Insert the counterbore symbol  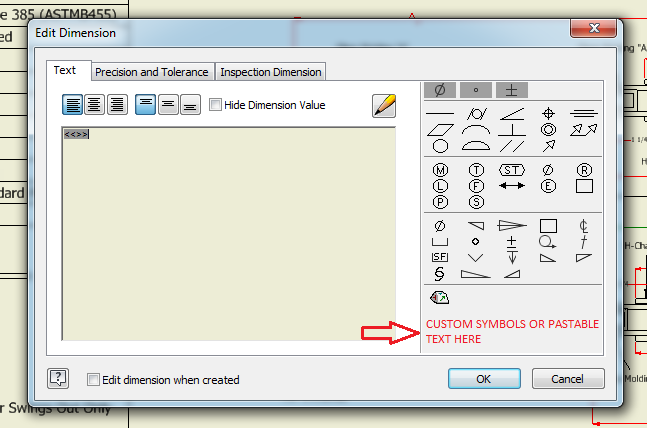(x=440, y=242)
